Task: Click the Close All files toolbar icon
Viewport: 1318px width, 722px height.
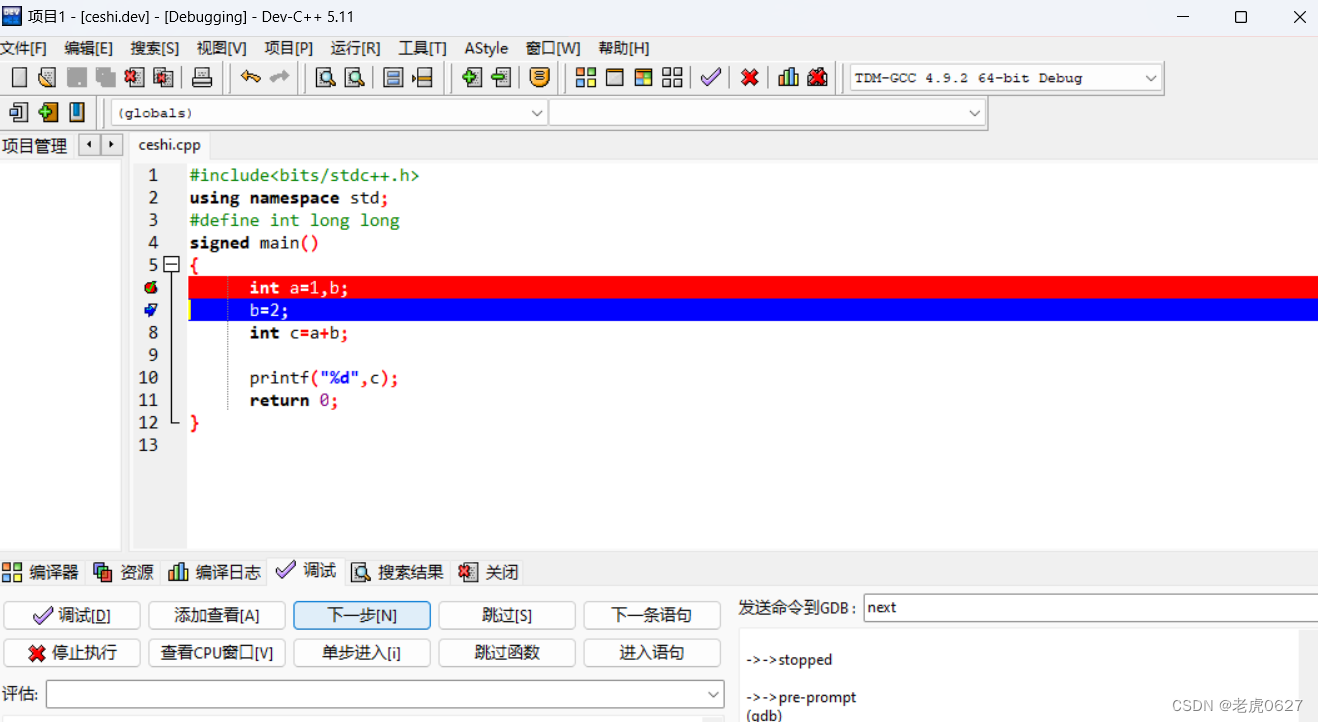Action: (163, 77)
